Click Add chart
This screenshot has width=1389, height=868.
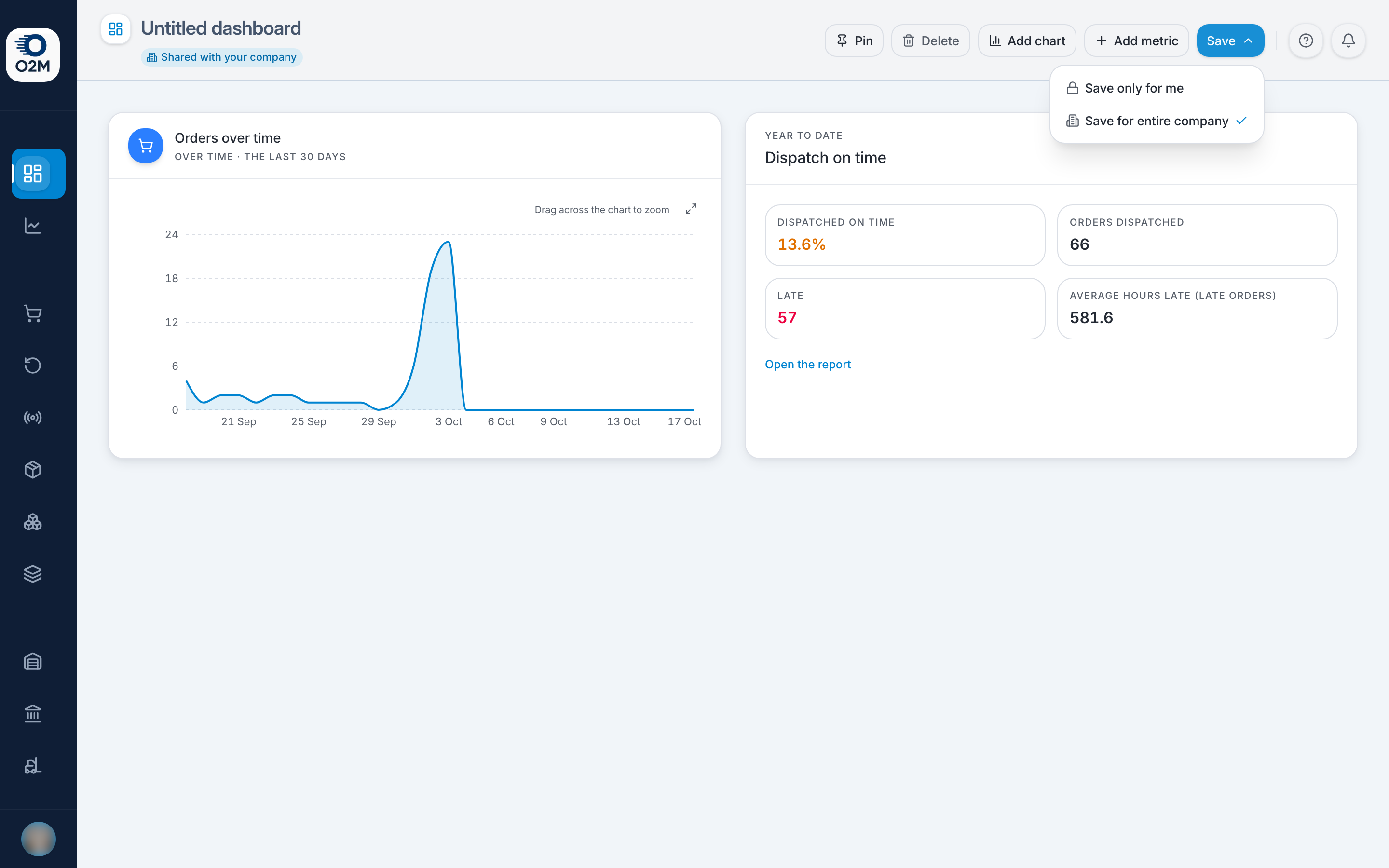(x=1027, y=41)
